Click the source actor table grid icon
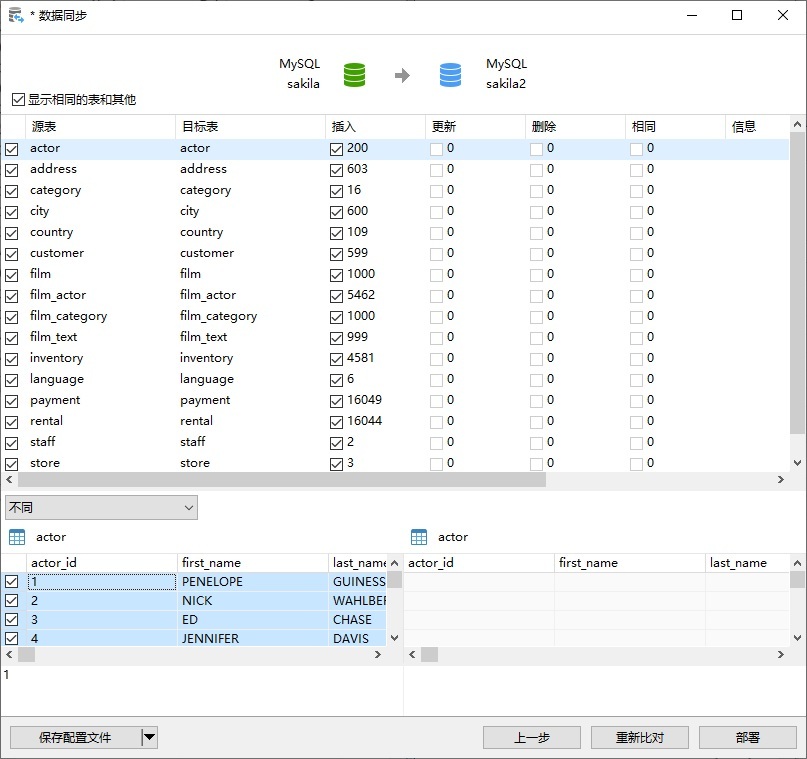807x759 pixels. click(x=17, y=537)
